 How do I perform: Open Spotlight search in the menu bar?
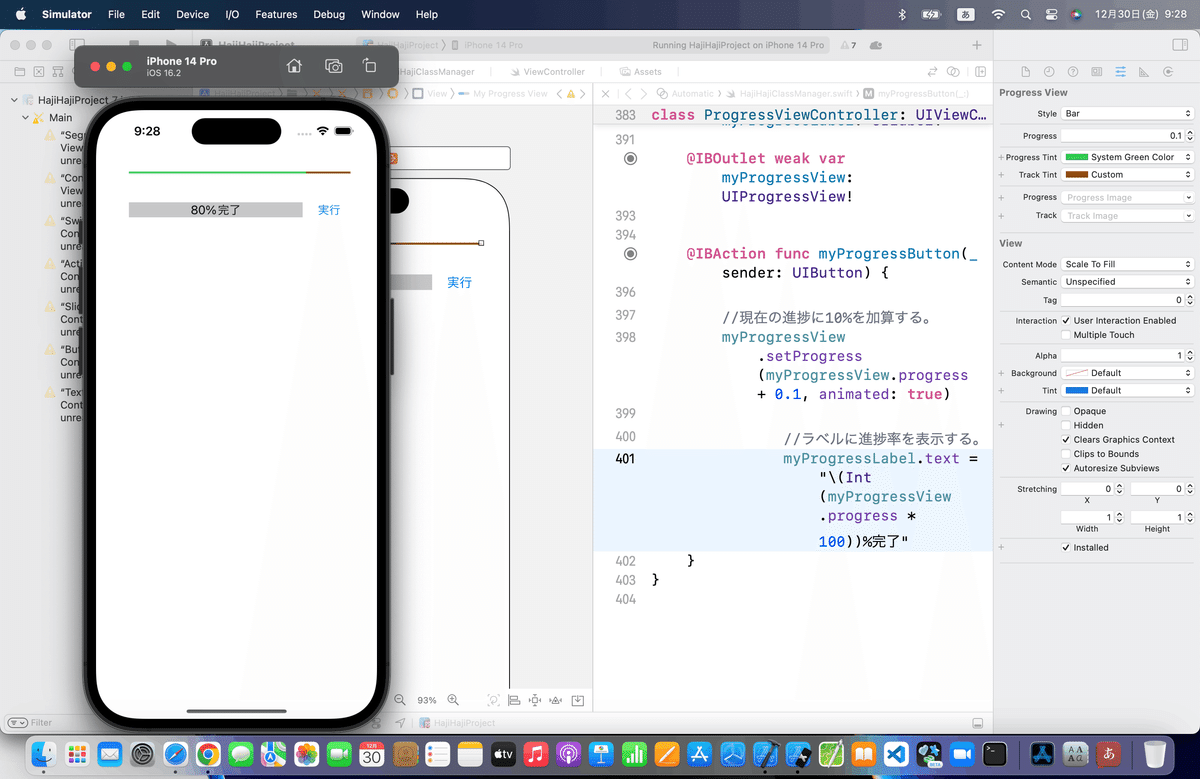[1024, 15]
